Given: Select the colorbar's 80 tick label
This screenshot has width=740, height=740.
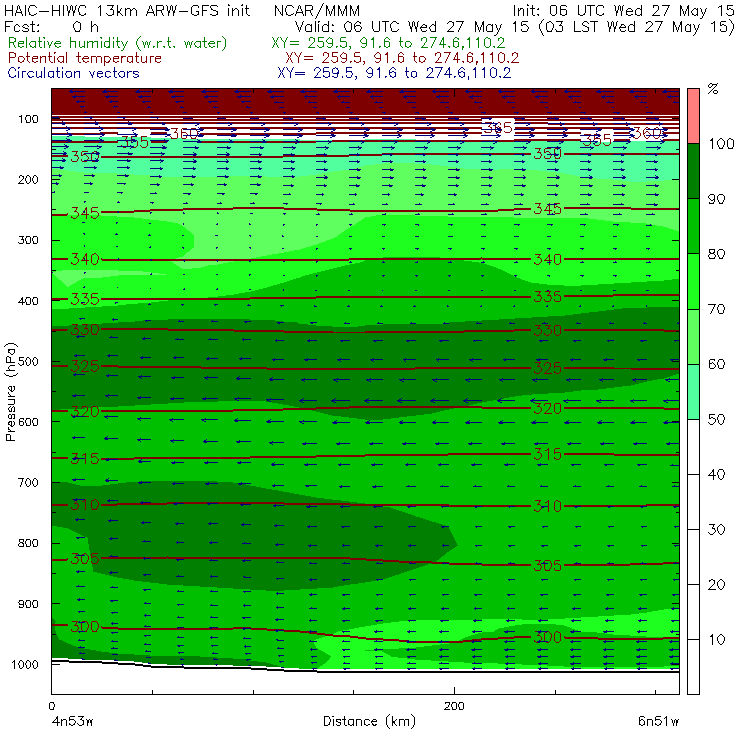Looking at the screenshot, I should point(716,254).
